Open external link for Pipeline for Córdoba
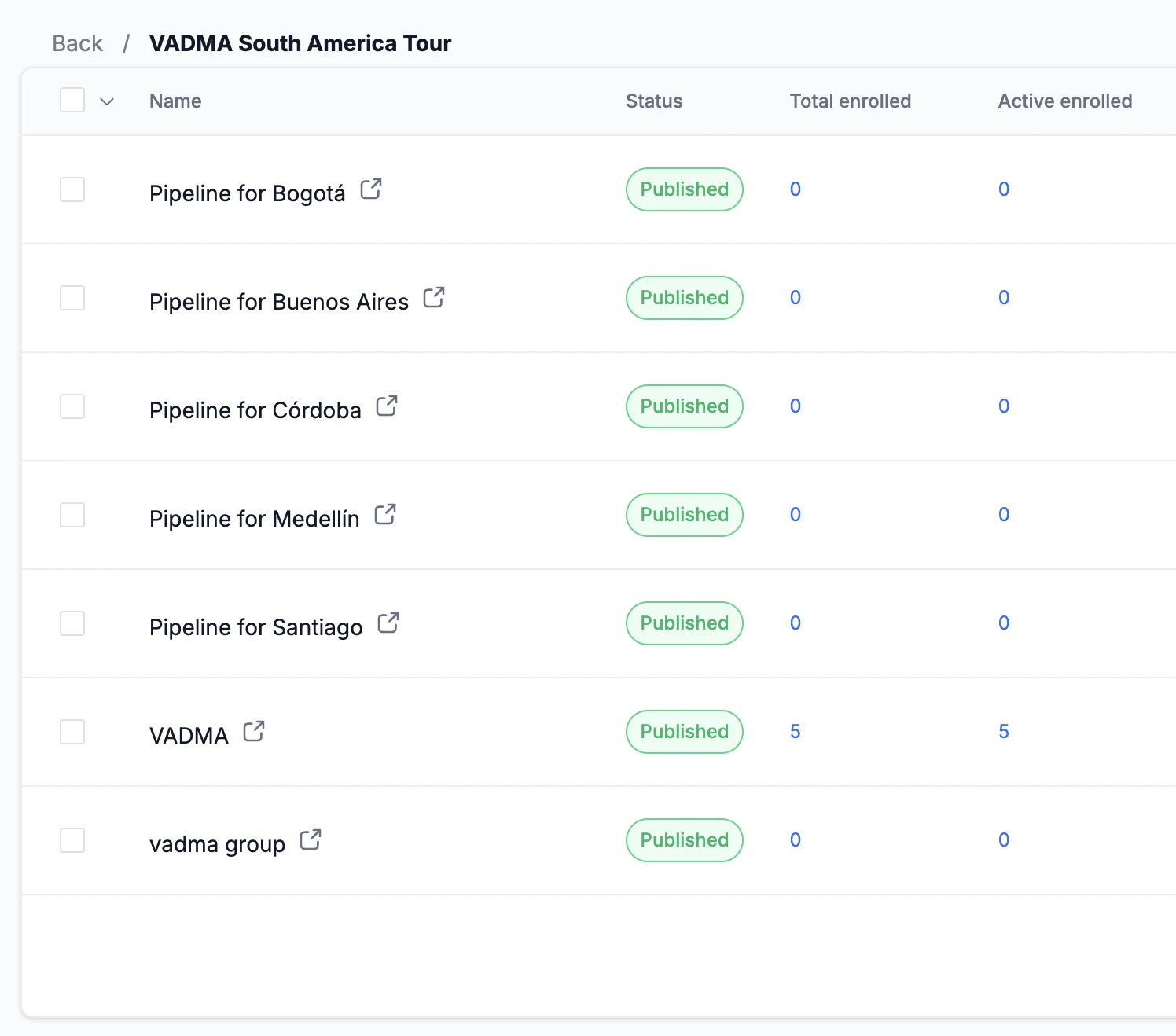Viewport: 1176px width, 1036px height. (x=387, y=406)
